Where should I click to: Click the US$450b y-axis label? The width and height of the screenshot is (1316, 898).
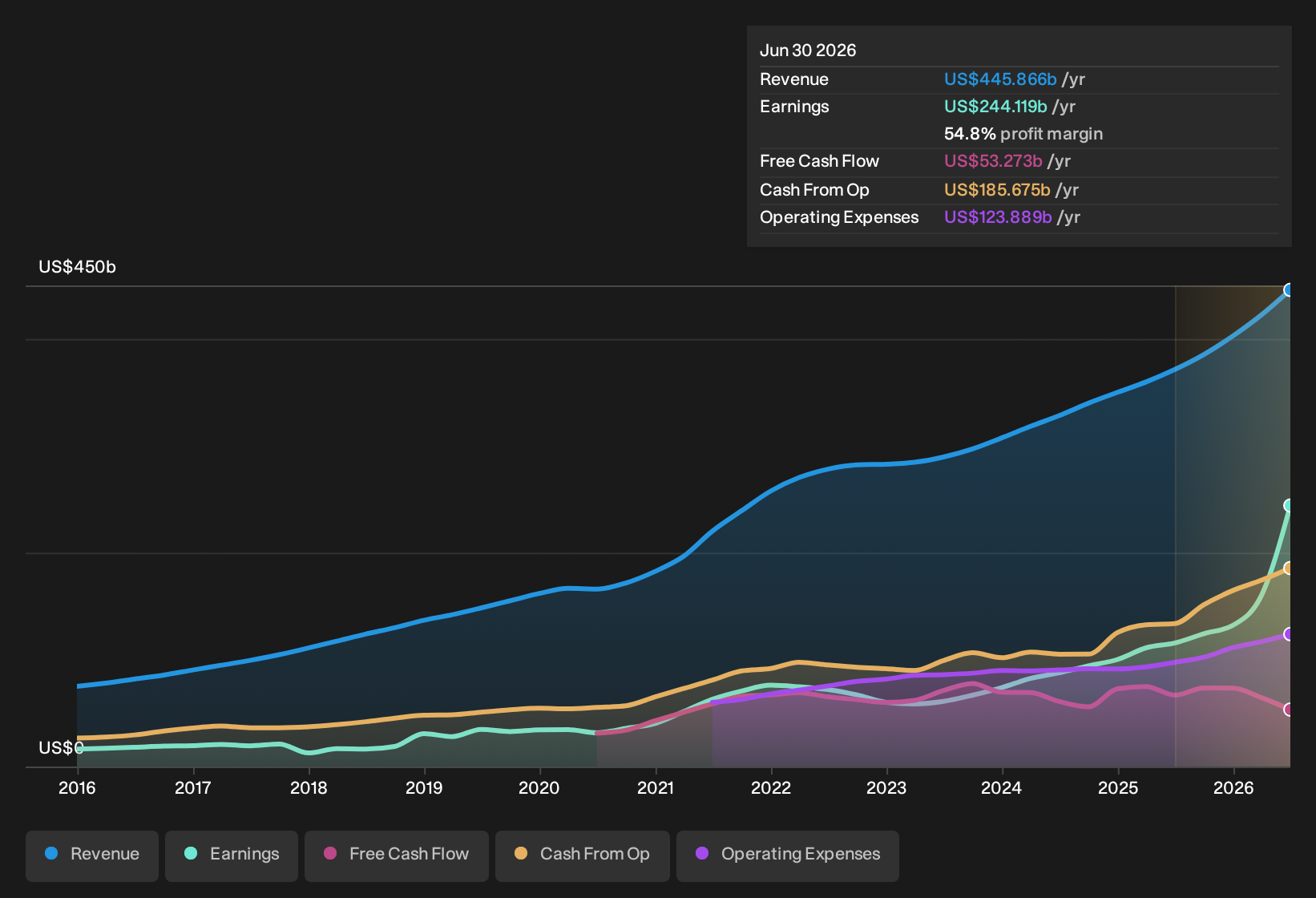point(78,267)
